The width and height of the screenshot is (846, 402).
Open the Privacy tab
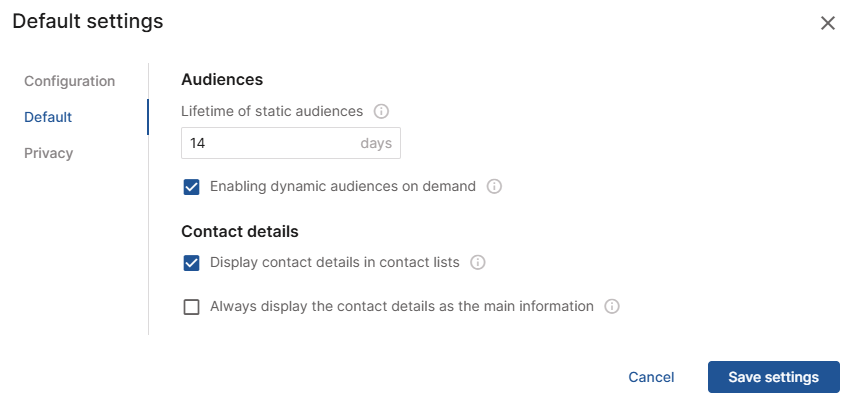pyautogui.click(x=49, y=153)
